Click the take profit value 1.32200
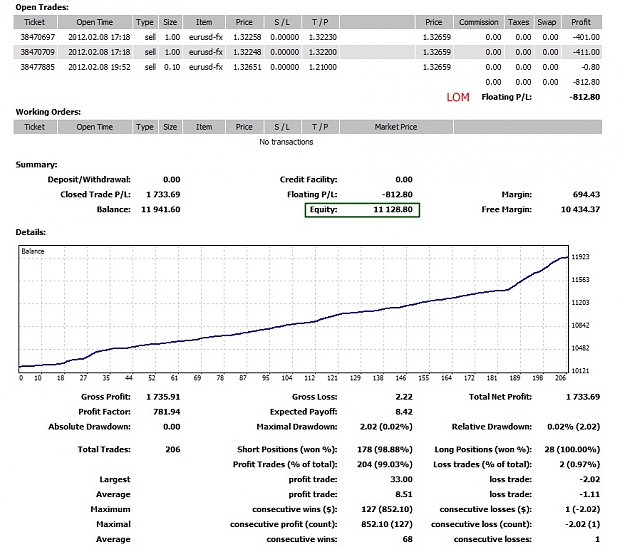625x547 pixels. pyautogui.click(x=323, y=52)
